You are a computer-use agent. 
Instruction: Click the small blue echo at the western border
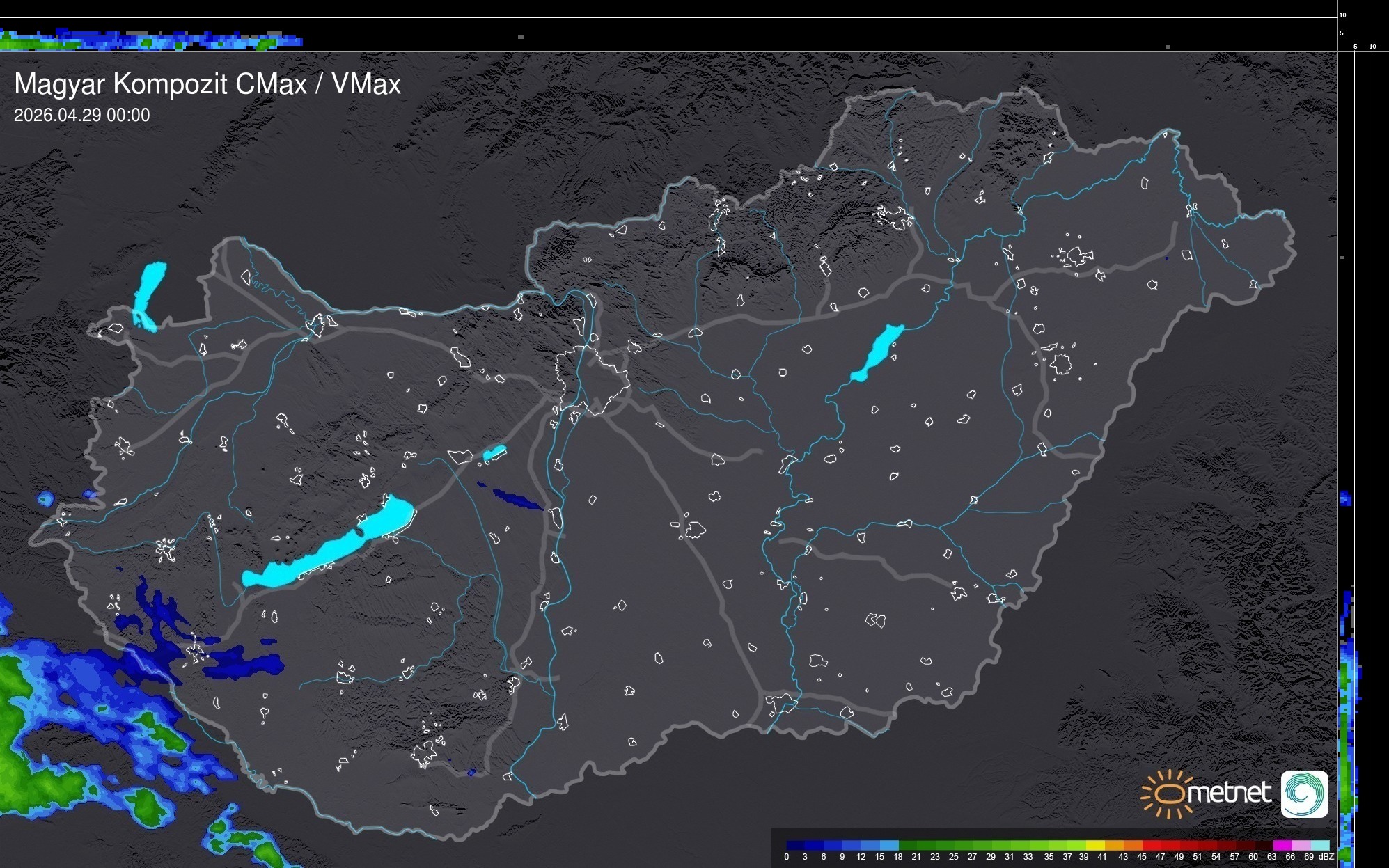pyautogui.click(x=46, y=498)
